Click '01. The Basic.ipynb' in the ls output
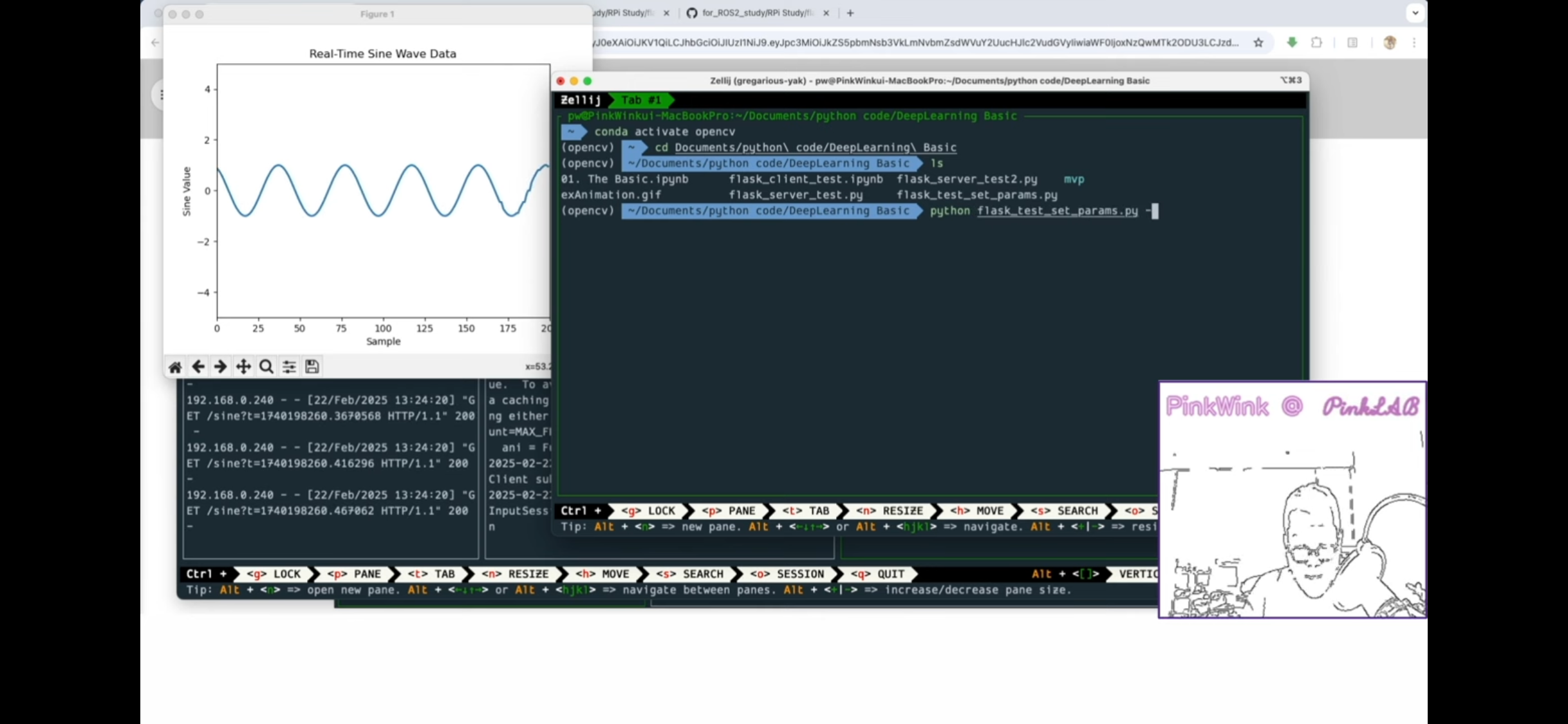The image size is (1568, 724). click(x=624, y=180)
